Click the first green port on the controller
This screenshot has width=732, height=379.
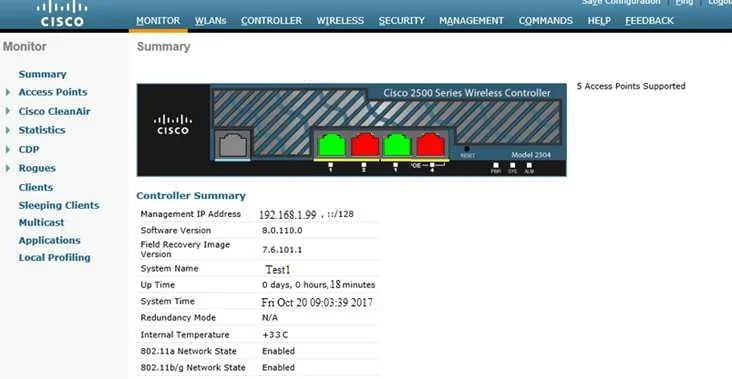click(331, 144)
